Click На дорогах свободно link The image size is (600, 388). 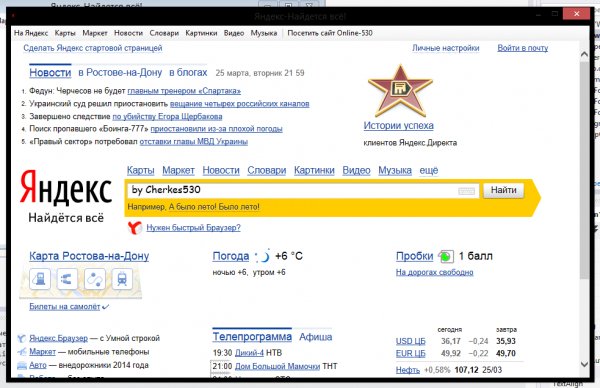[435, 272]
